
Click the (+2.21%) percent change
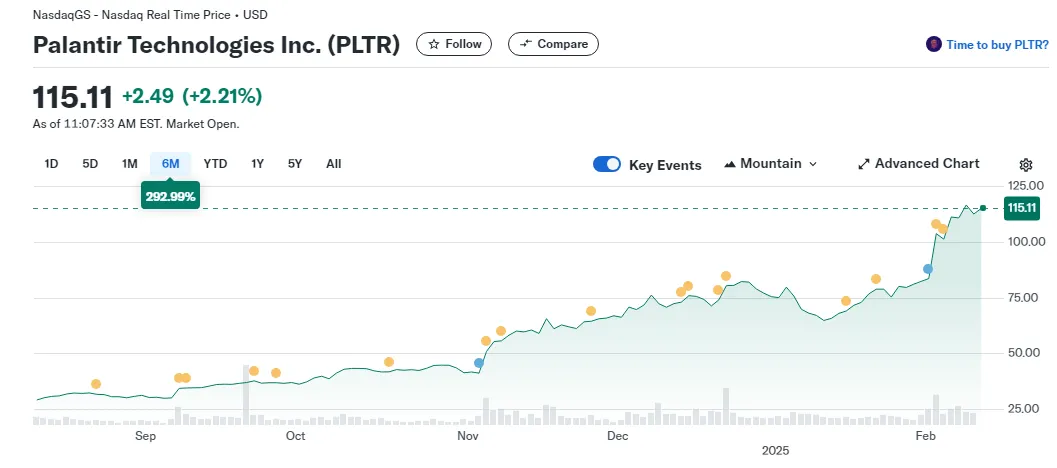[222, 96]
